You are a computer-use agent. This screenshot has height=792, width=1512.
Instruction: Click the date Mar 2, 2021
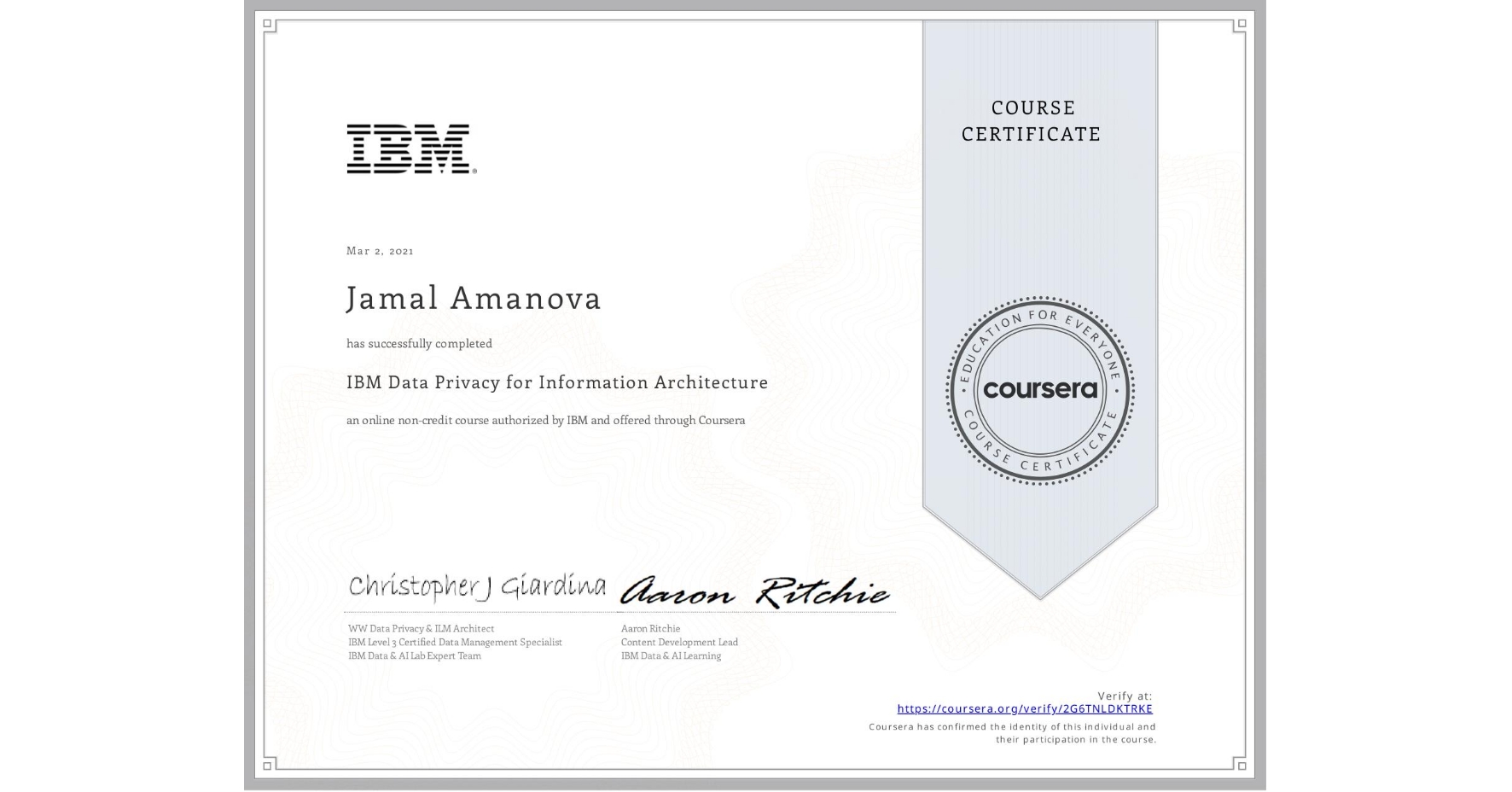379,250
